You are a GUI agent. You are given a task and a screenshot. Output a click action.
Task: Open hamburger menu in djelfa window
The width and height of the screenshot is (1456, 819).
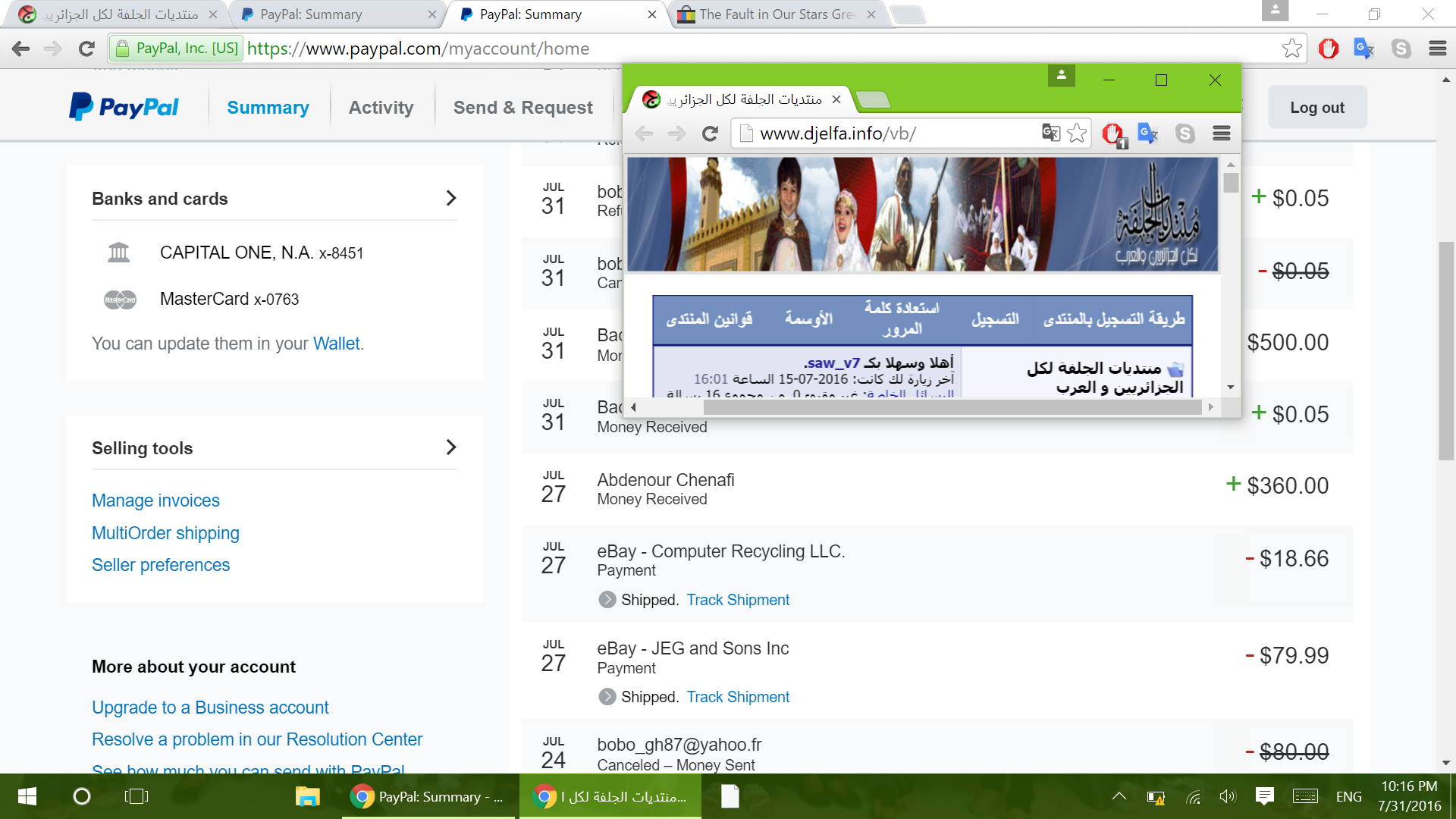(1221, 133)
